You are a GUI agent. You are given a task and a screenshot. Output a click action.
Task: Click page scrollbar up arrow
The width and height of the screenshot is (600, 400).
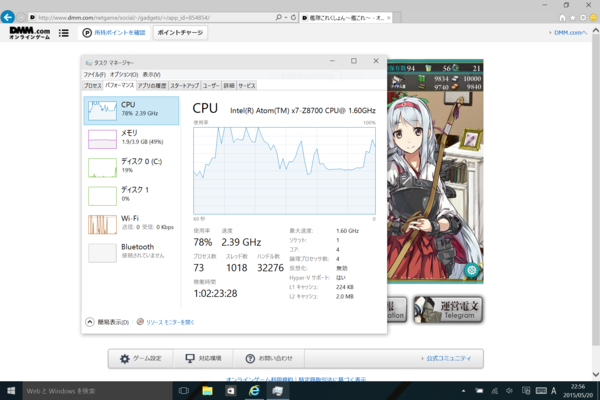tap(595, 30)
